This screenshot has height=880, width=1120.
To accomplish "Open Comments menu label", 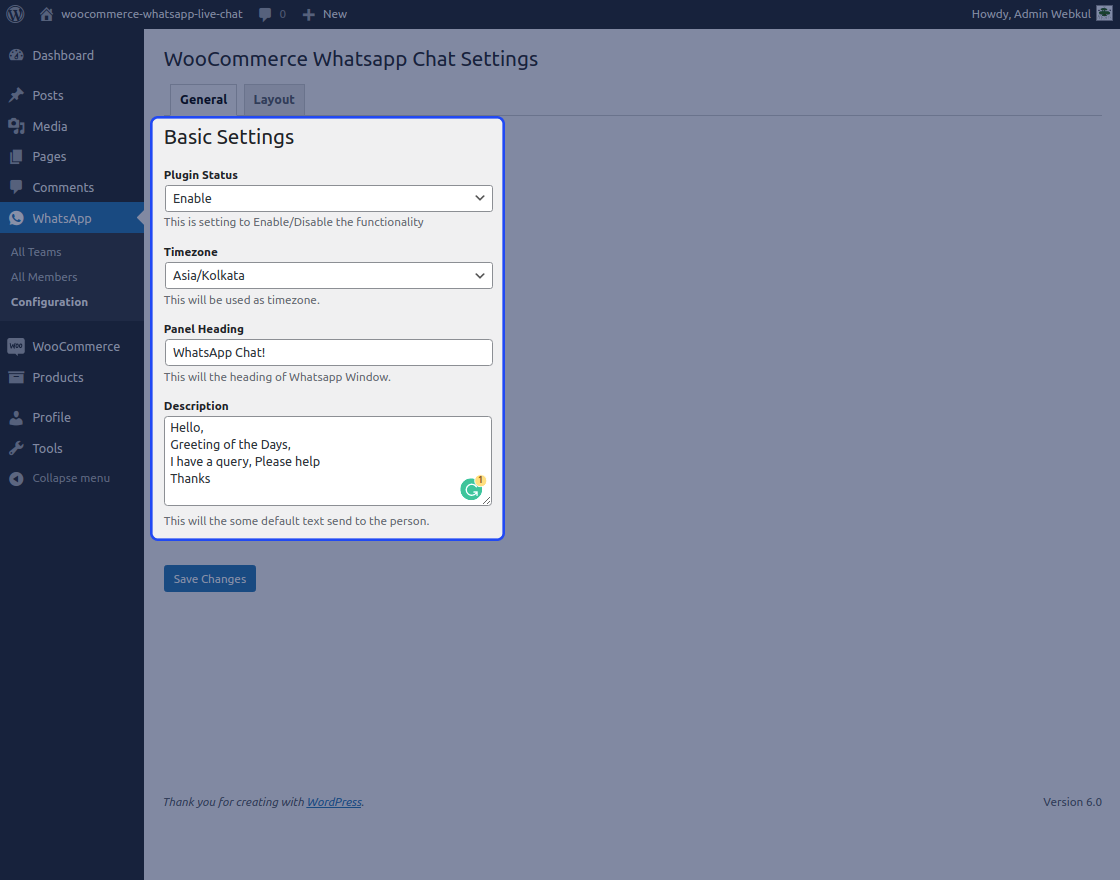I will [x=63, y=187].
